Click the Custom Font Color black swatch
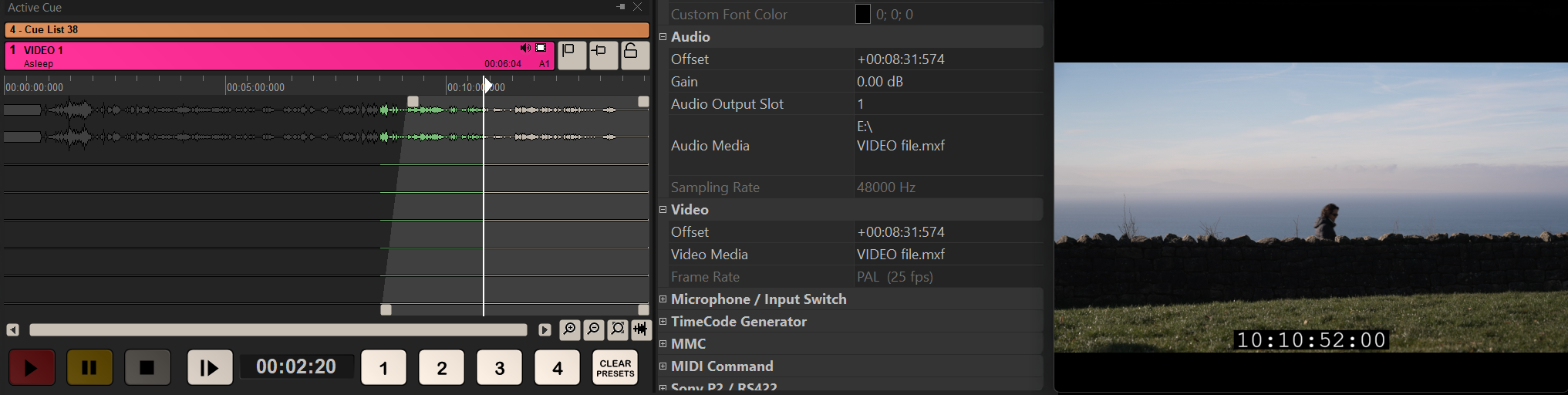Screen dimensions: 1568x395 coord(863,14)
